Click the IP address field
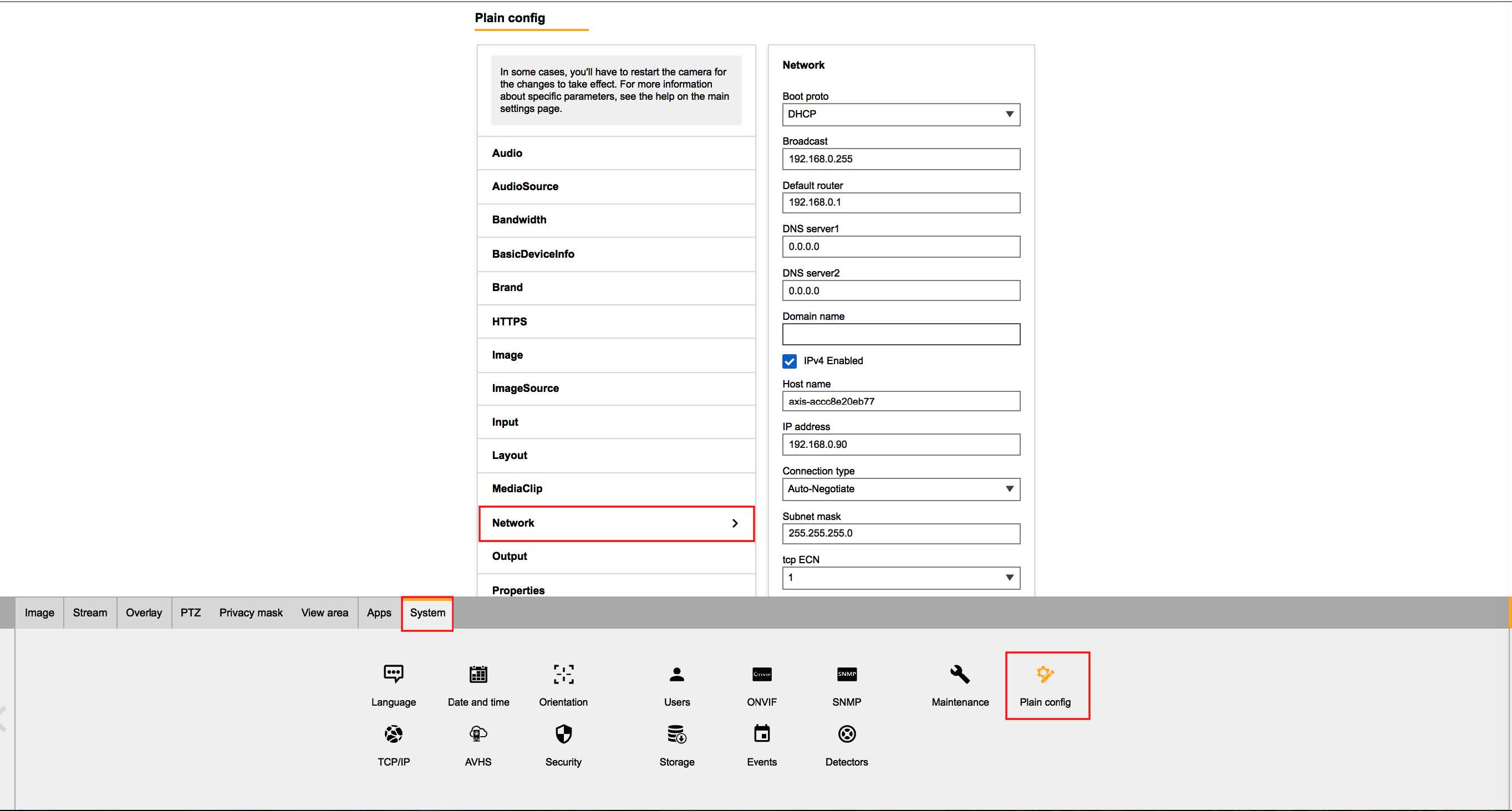 (x=901, y=445)
